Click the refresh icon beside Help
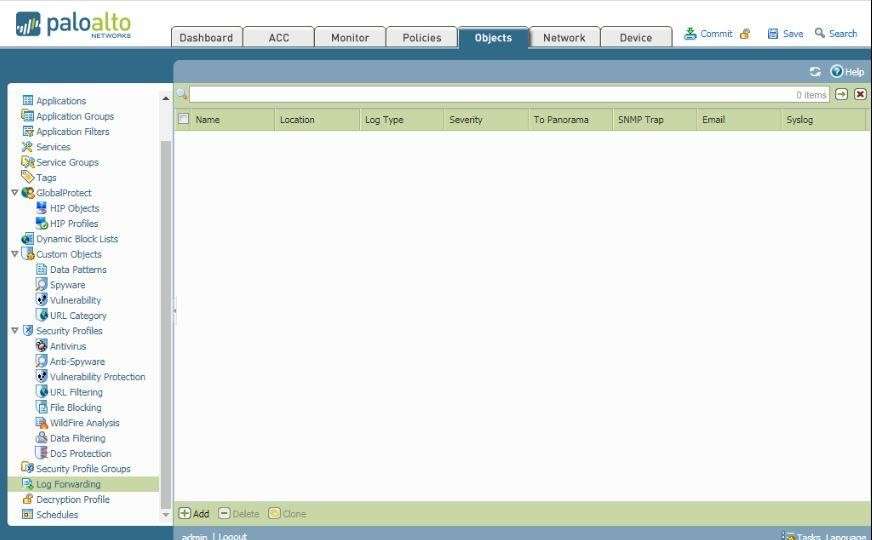 coord(815,72)
